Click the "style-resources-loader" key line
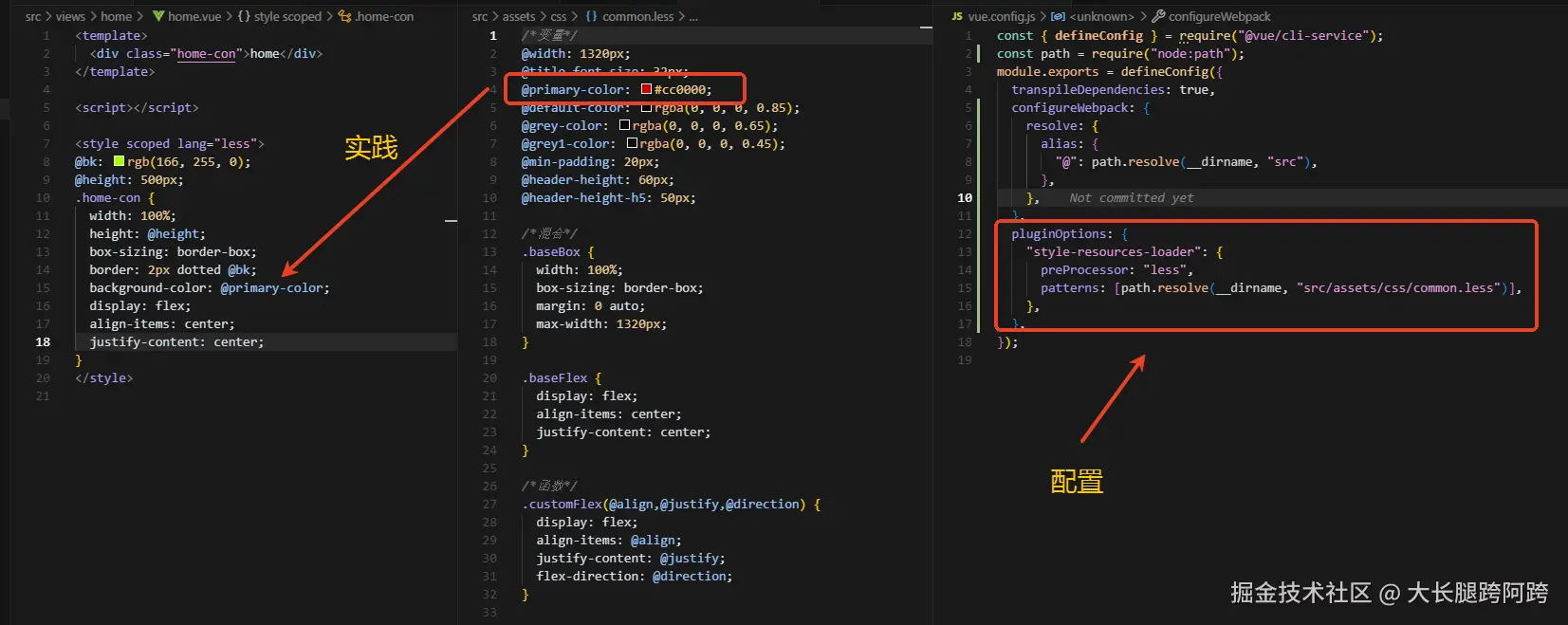 [1124, 251]
